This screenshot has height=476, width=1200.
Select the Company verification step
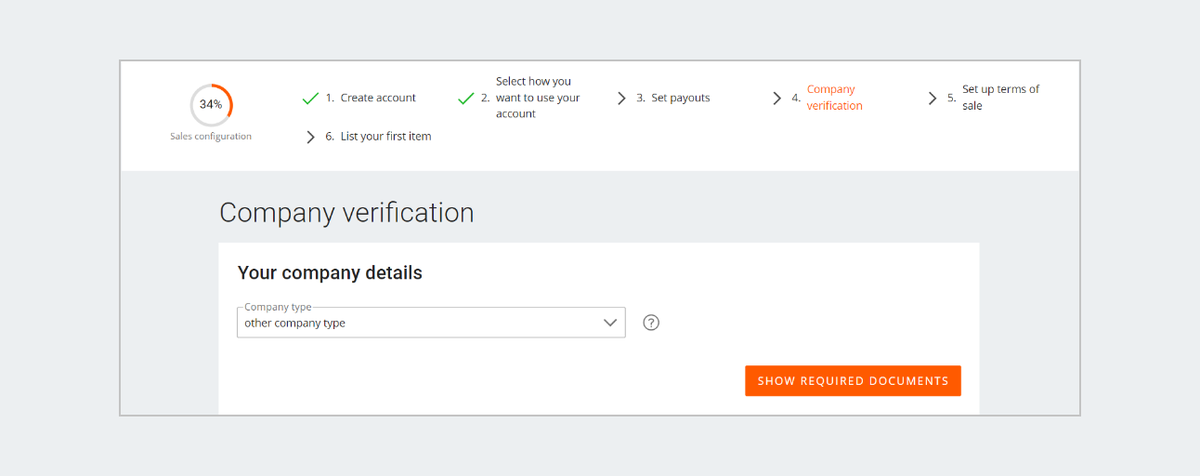834,98
